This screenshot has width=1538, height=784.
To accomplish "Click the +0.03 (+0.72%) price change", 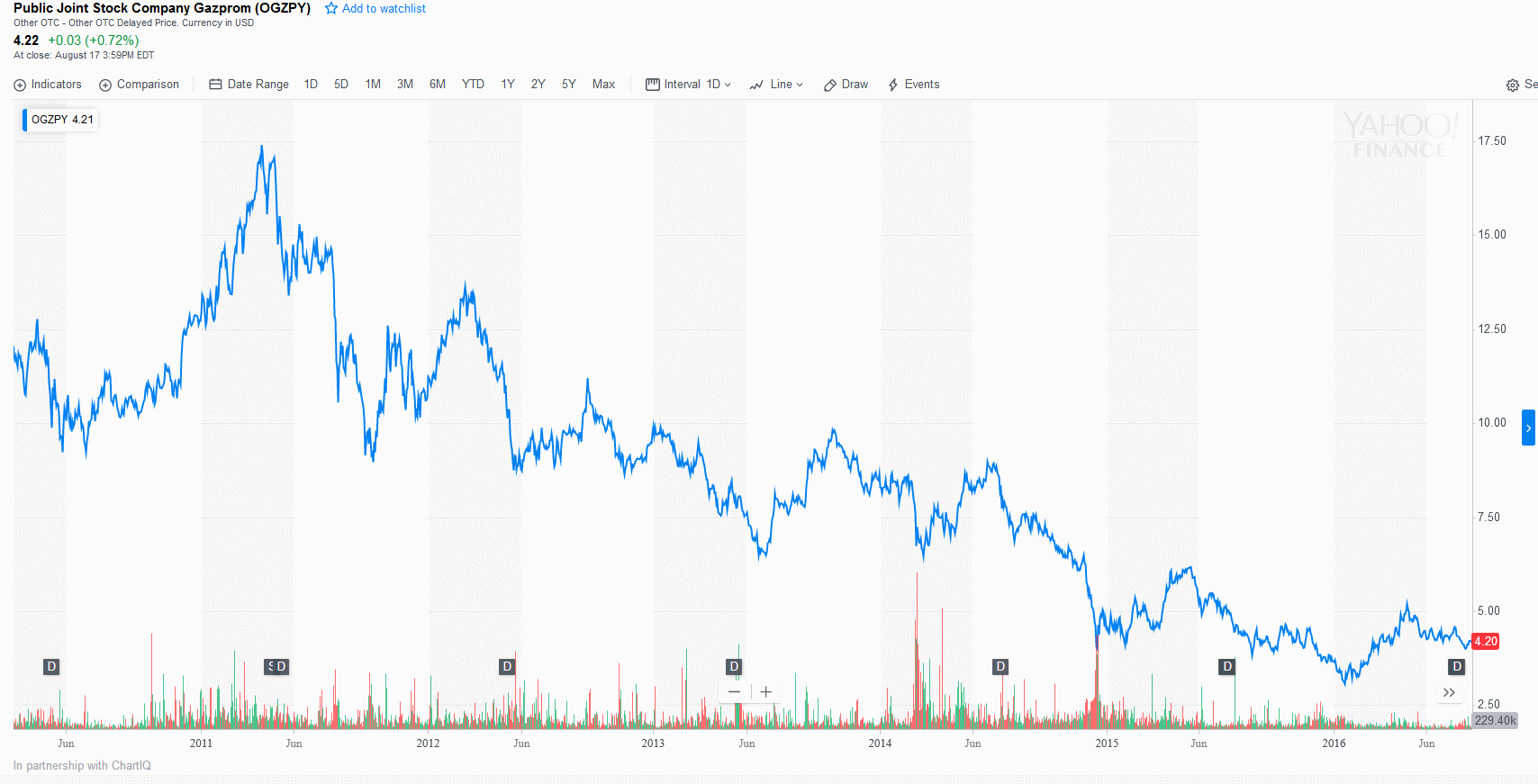I will click(93, 41).
